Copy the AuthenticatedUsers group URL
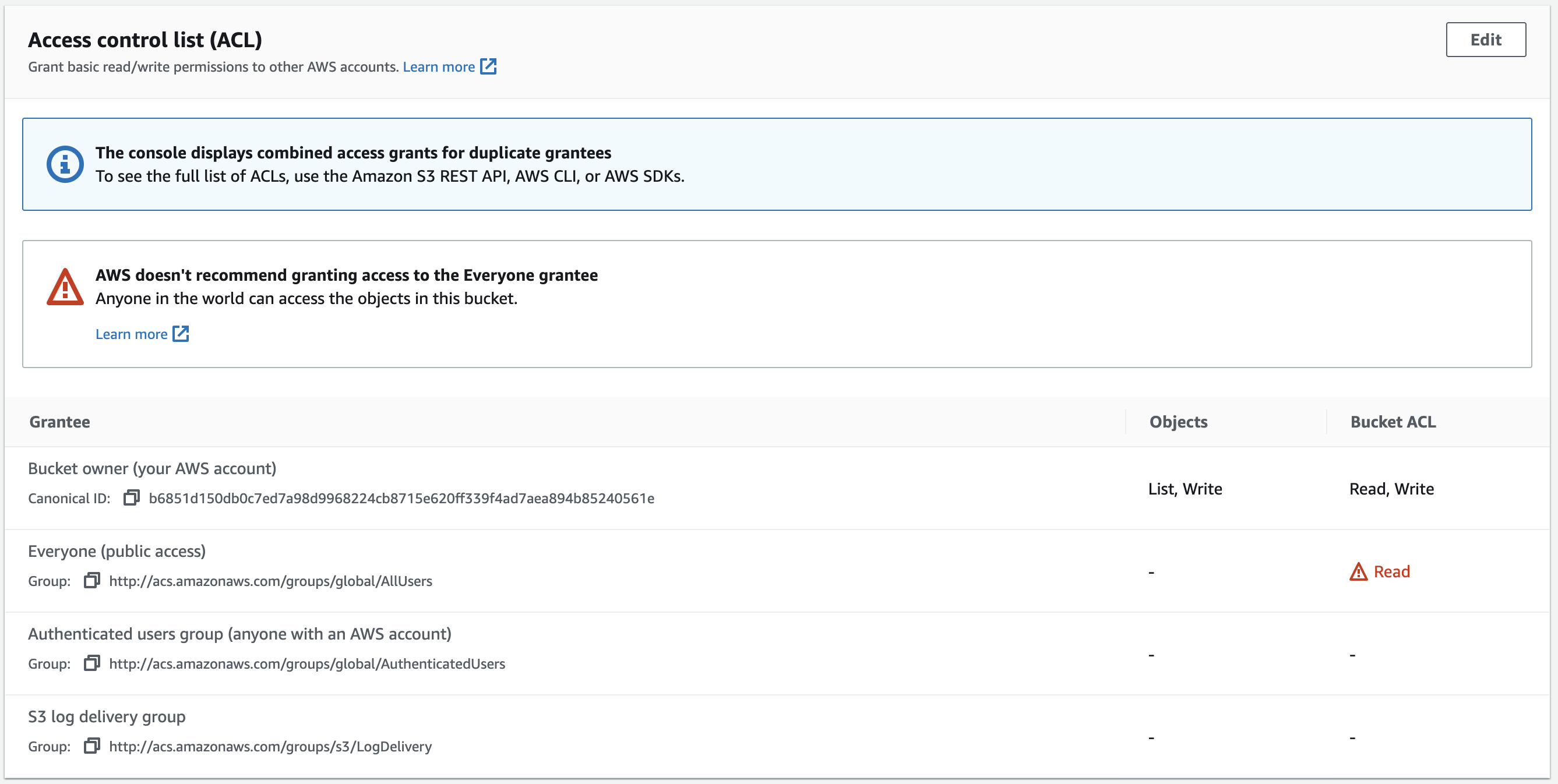The width and height of the screenshot is (1558, 784). [x=91, y=663]
